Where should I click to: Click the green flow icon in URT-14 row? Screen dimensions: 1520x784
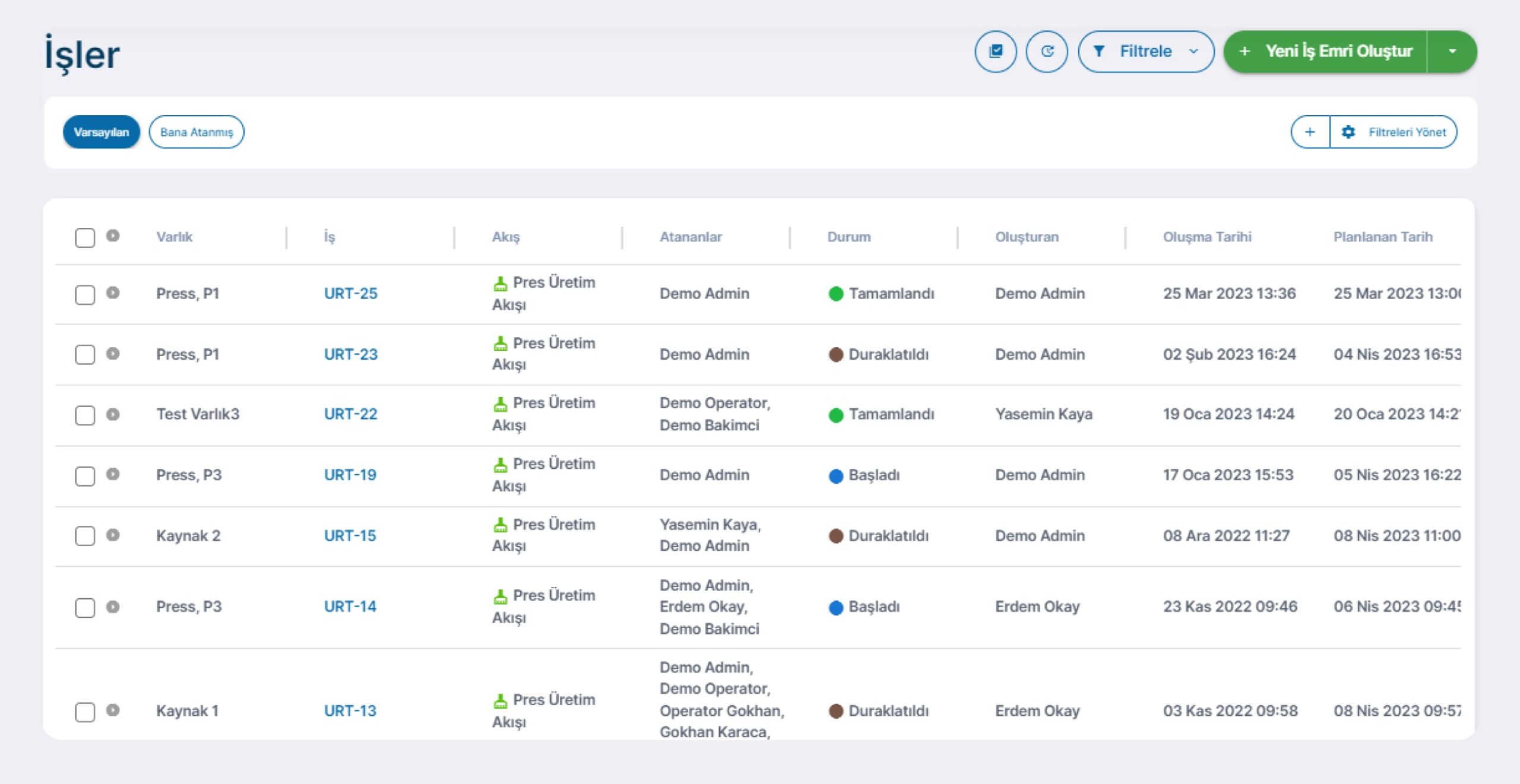(x=501, y=596)
